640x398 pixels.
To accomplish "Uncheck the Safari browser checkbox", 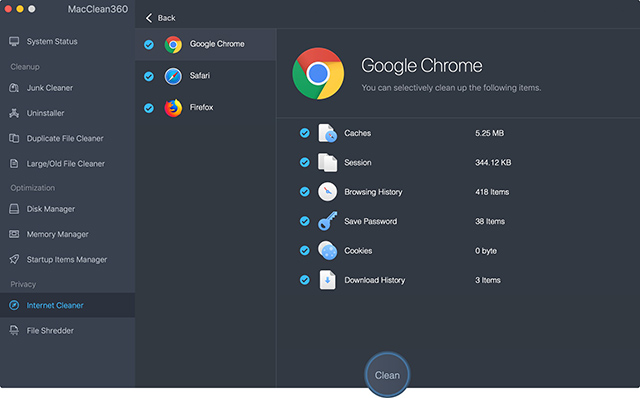I will tap(149, 76).
